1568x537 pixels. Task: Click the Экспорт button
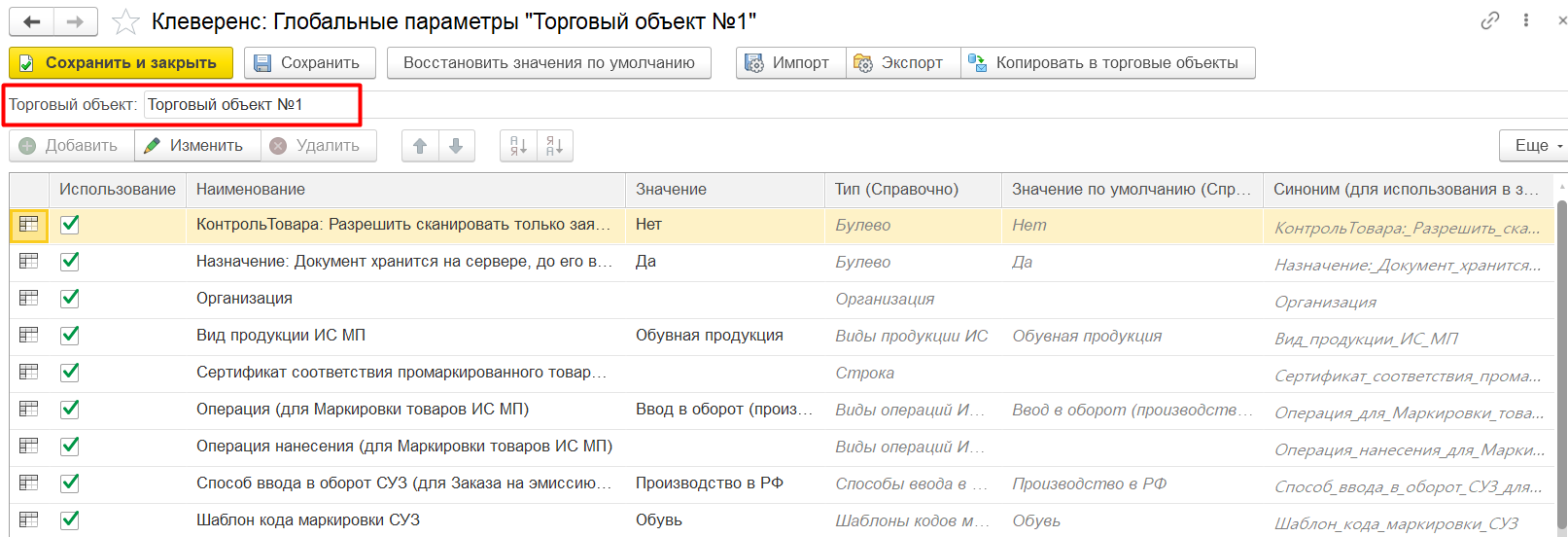point(902,62)
